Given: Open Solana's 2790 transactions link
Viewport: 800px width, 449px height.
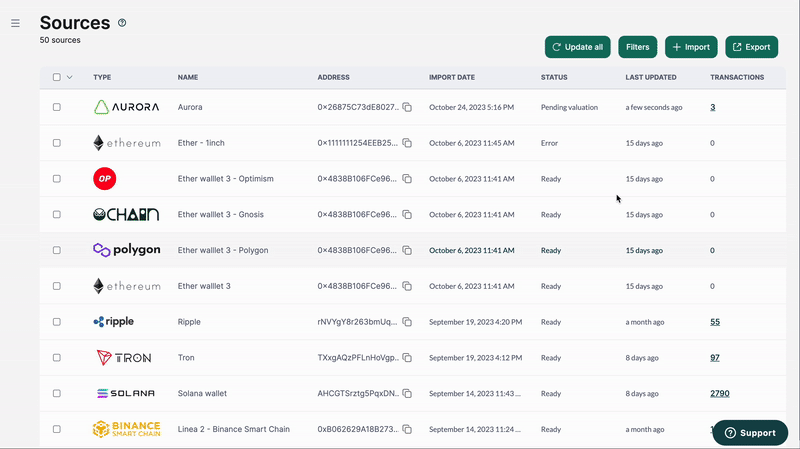Looking at the screenshot, I should (720, 393).
